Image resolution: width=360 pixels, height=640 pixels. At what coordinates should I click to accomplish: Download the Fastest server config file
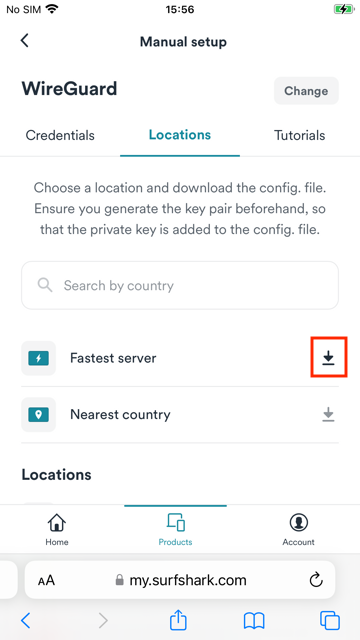(x=328, y=358)
